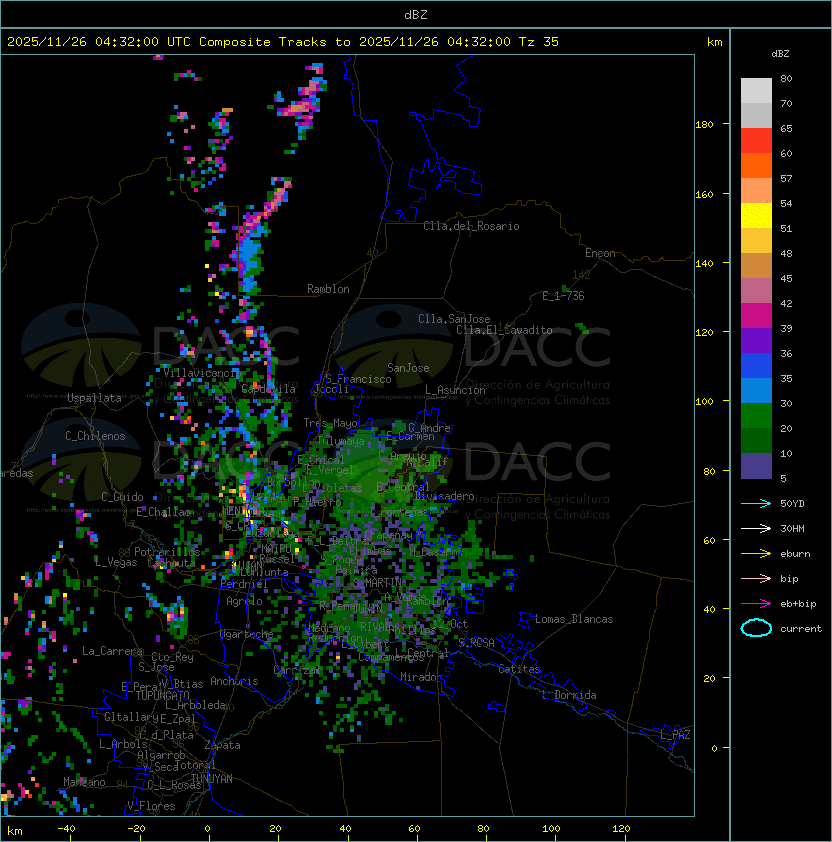This screenshot has height=842, width=832.
Task: Pick the purple swatch between 39 and 36
Action: (x=756, y=341)
